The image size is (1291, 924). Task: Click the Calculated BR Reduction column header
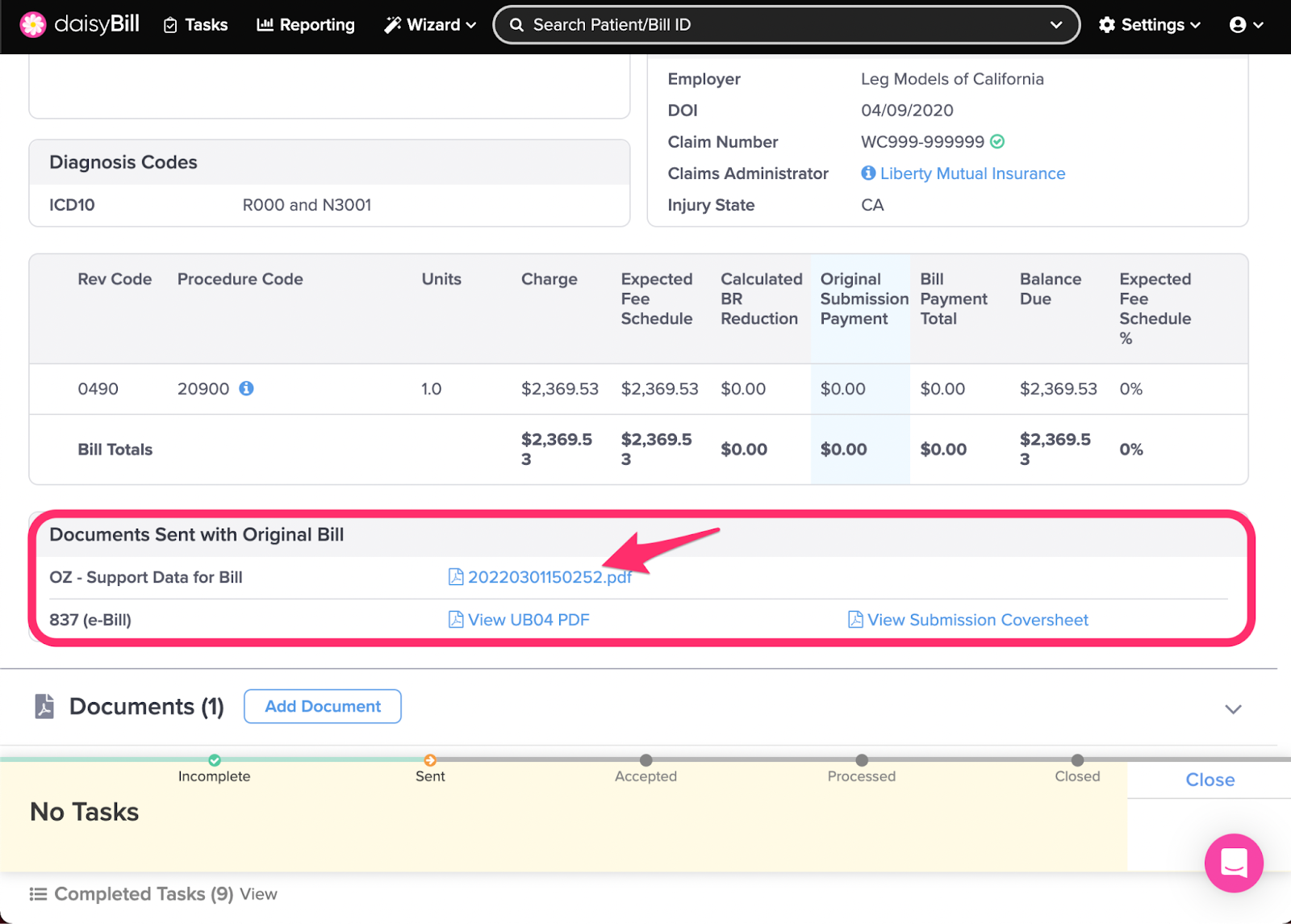pos(762,299)
